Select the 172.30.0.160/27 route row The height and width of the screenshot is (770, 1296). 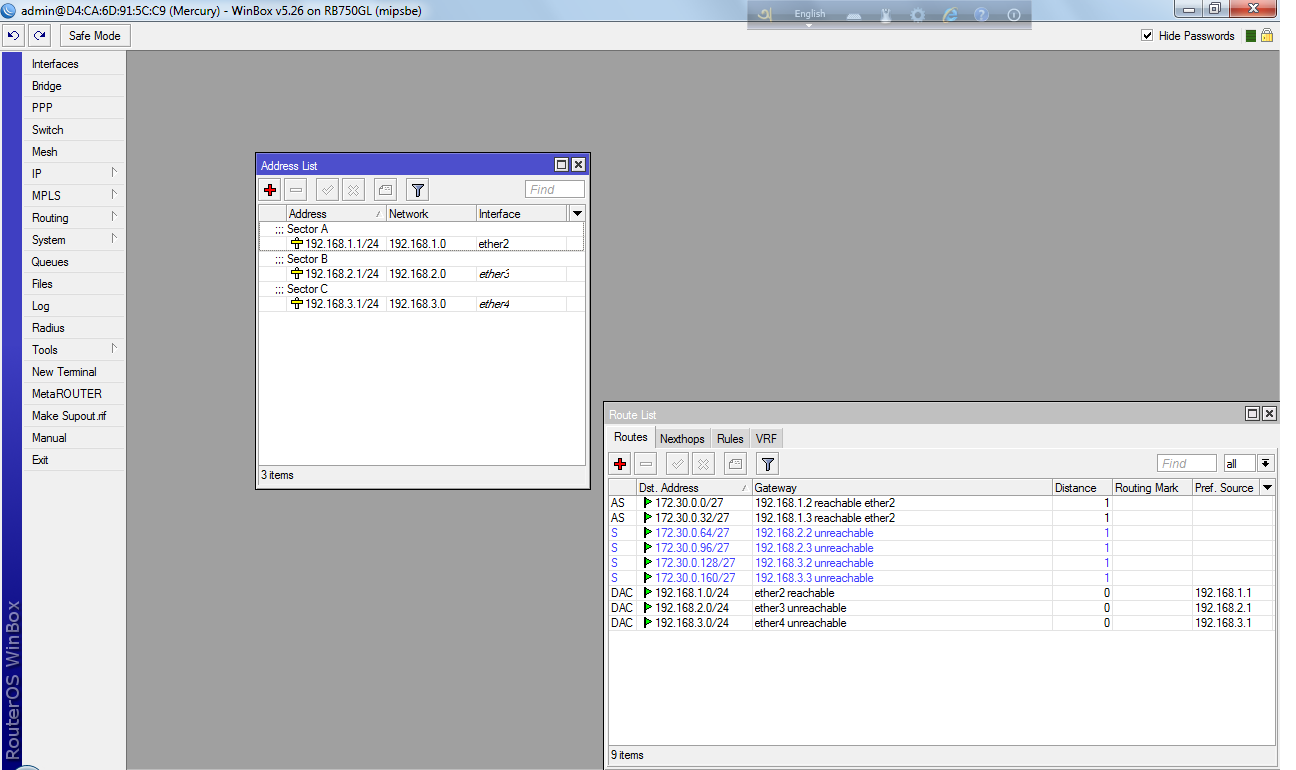point(941,578)
